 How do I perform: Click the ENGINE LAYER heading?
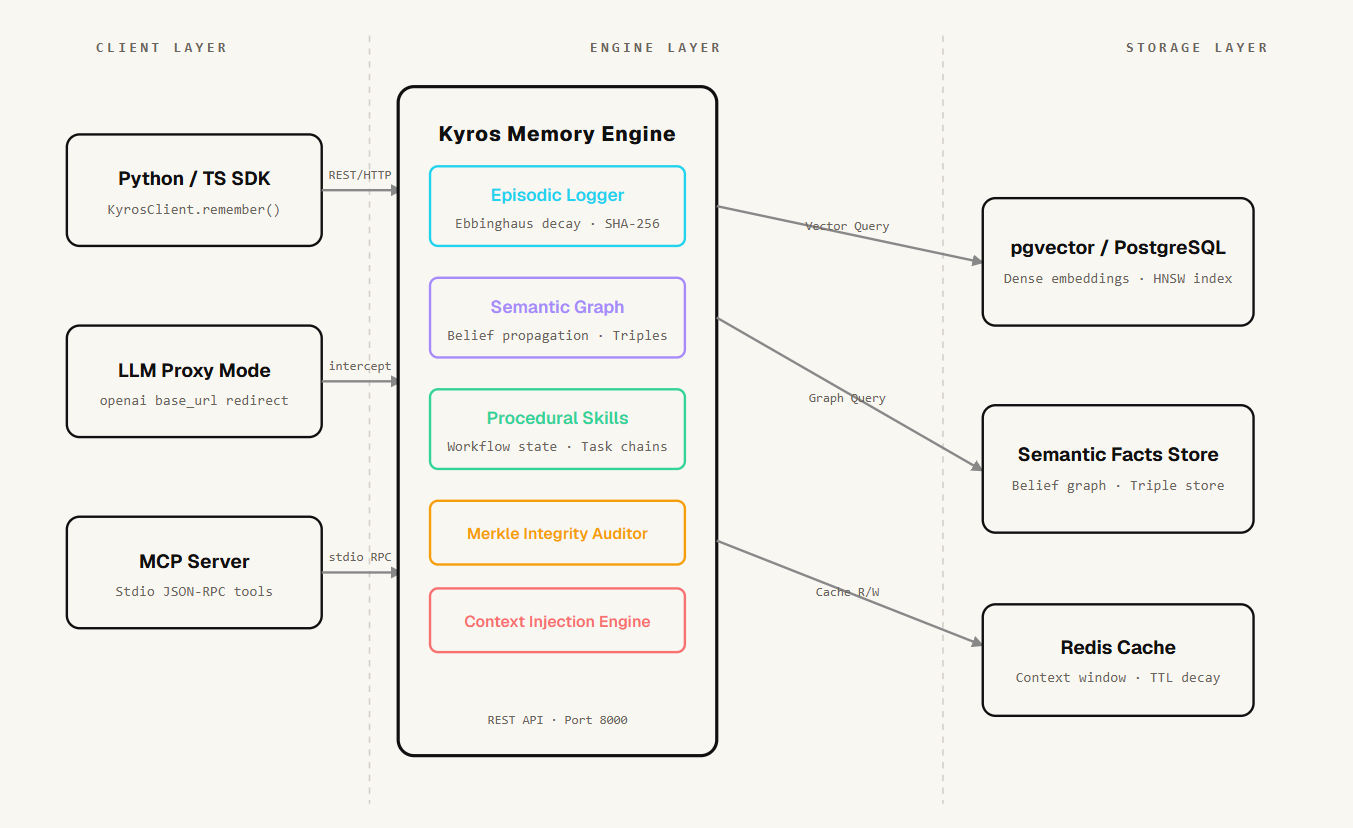655,48
